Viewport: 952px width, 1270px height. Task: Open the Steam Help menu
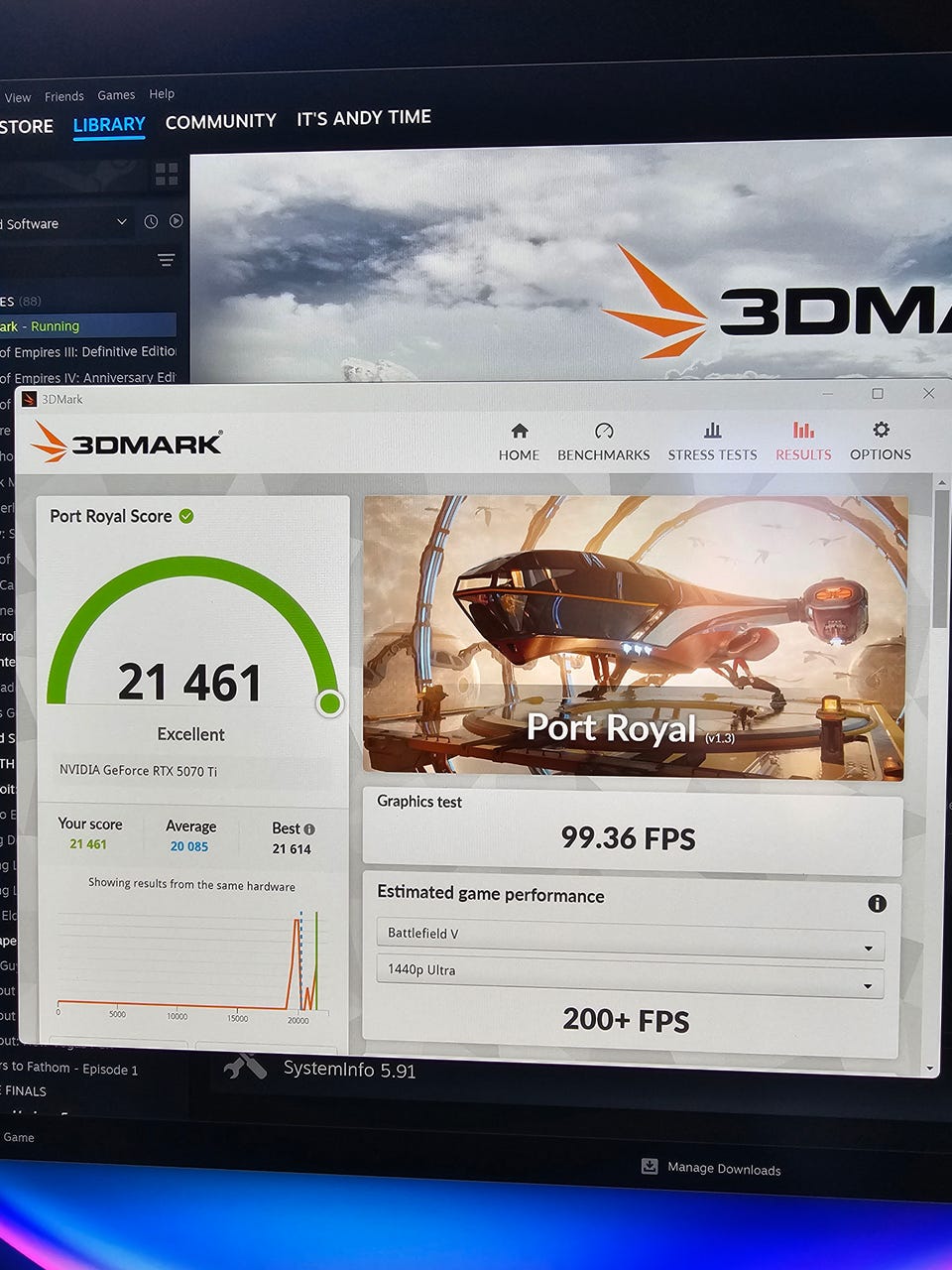click(x=162, y=94)
